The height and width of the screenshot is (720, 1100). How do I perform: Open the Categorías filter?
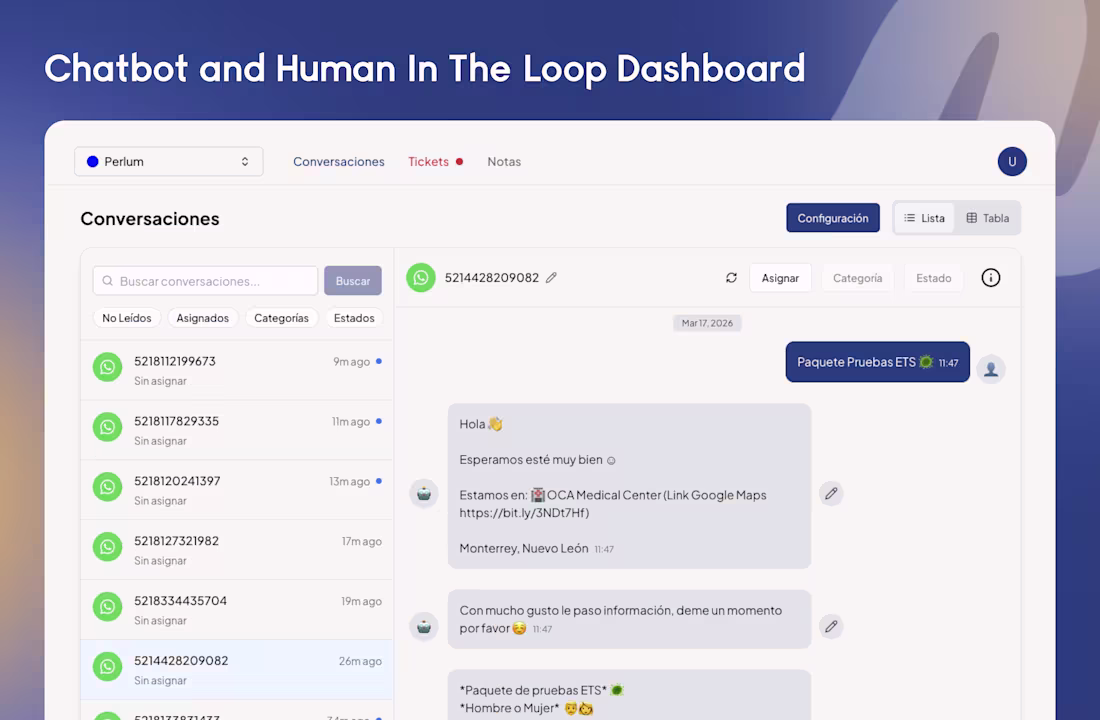coord(281,318)
